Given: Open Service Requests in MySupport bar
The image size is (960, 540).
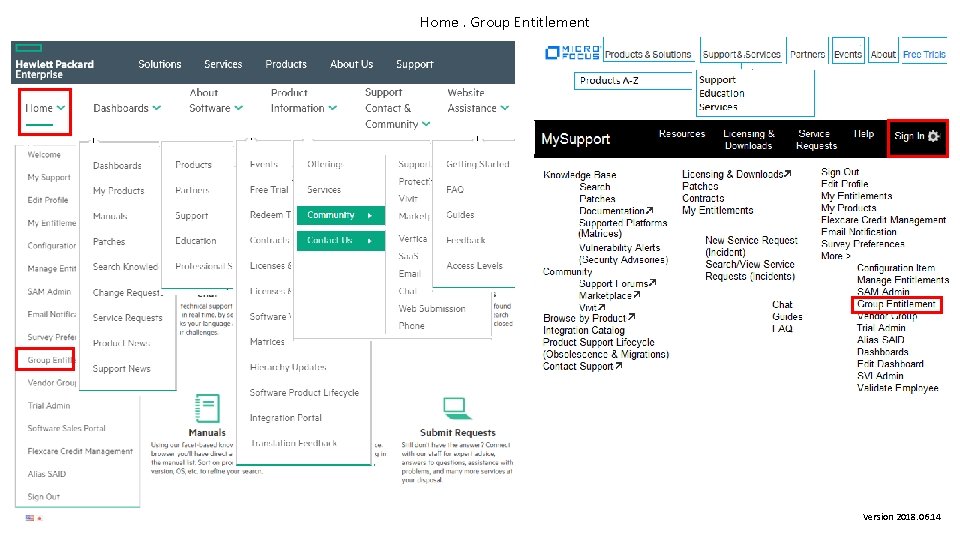Looking at the screenshot, I should click(816, 140).
